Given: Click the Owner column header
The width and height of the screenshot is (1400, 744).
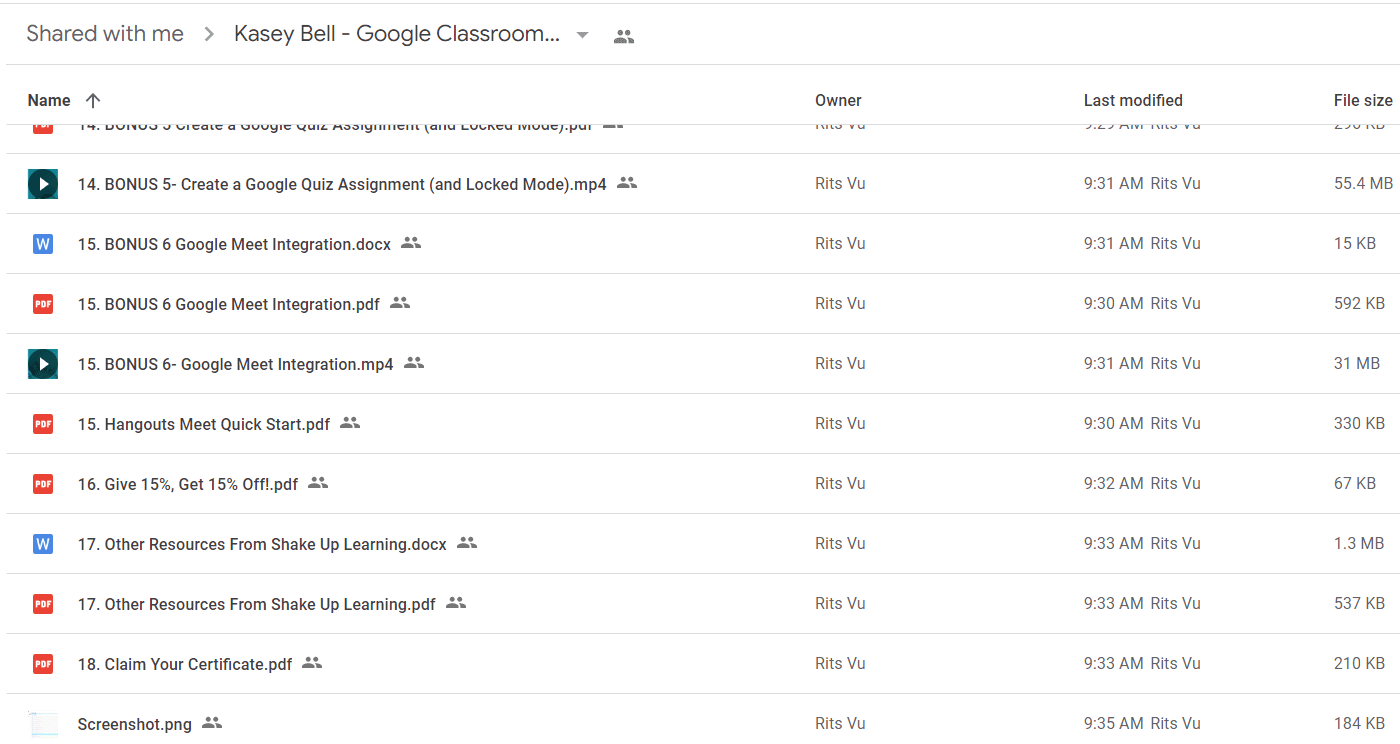Looking at the screenshot, I should [838, 100].
